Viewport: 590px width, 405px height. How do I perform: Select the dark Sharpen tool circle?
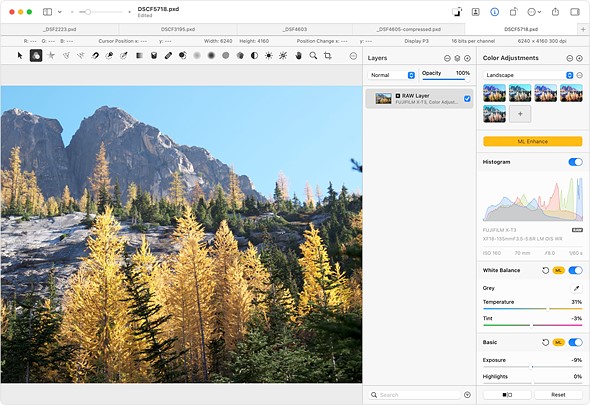click(x=211, y=56)
